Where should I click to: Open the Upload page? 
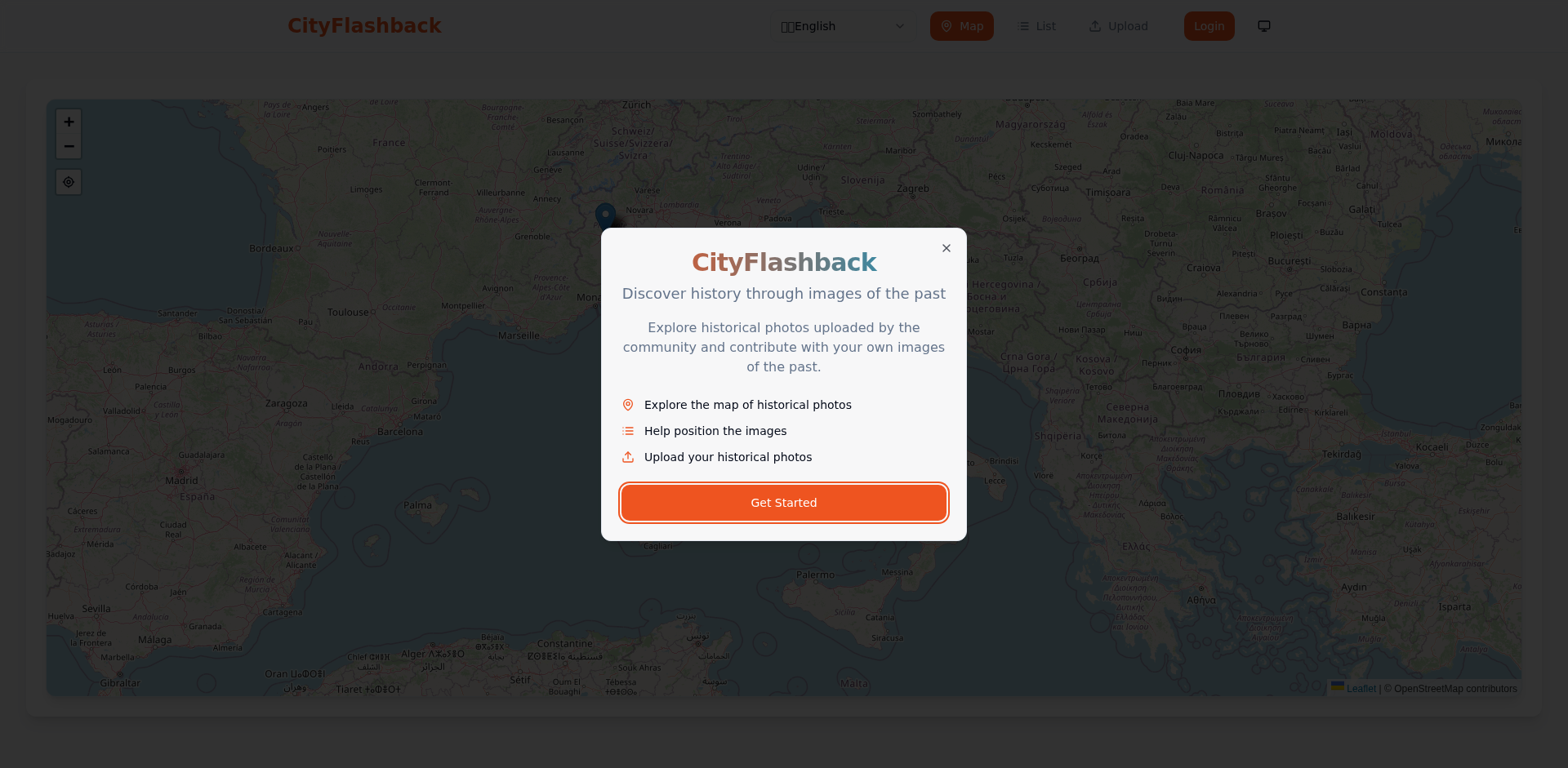click(1118, 26)
